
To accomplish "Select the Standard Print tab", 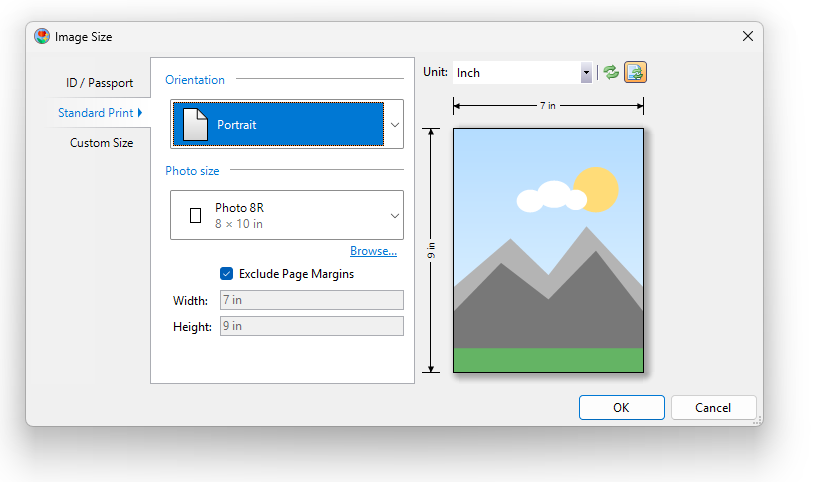I will coord(95,113).
